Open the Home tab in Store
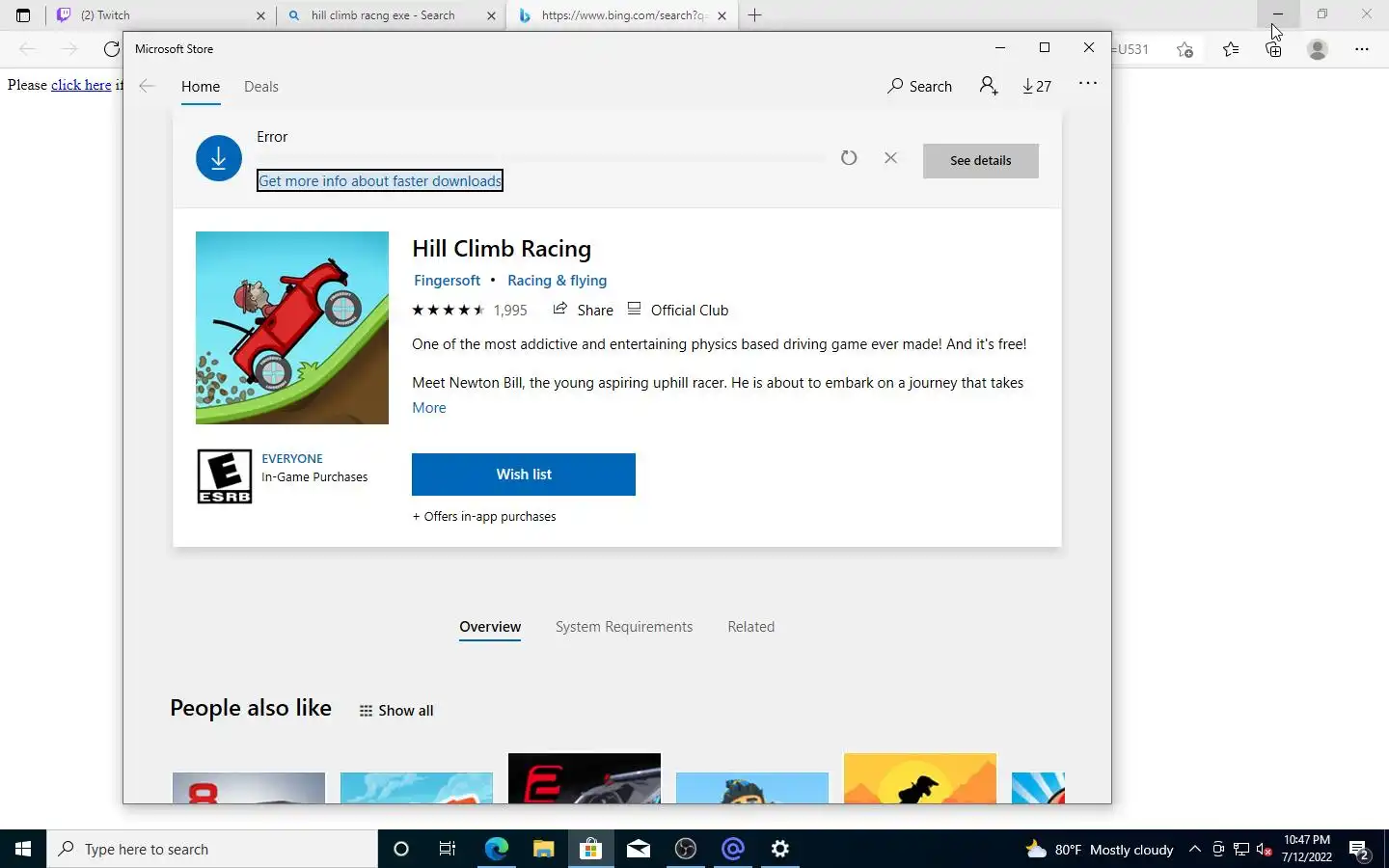The image size is (1389, 868). click(x=201, y=87)
